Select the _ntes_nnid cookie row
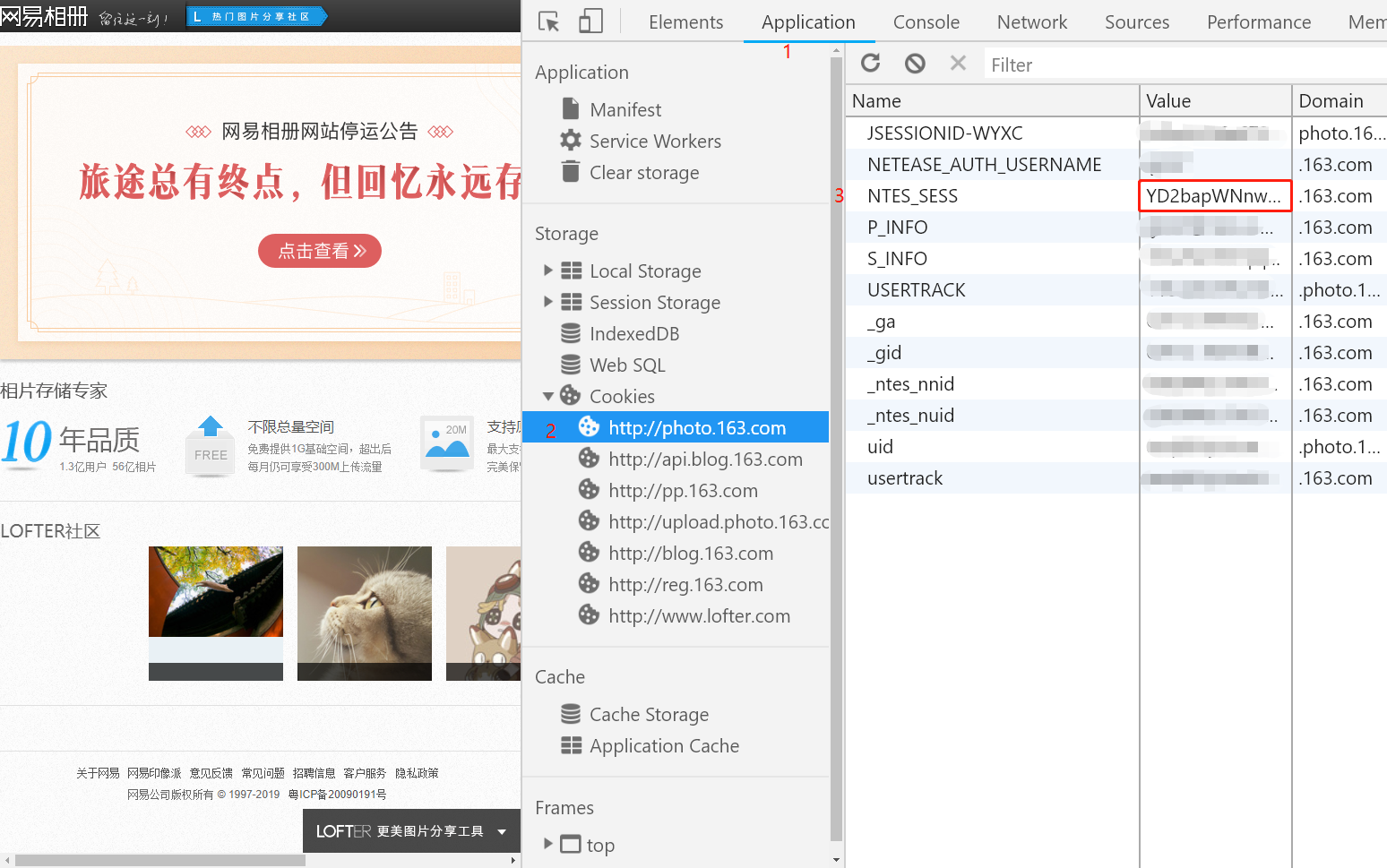Screen dimensions: 1387x868 click(1116, 383)
